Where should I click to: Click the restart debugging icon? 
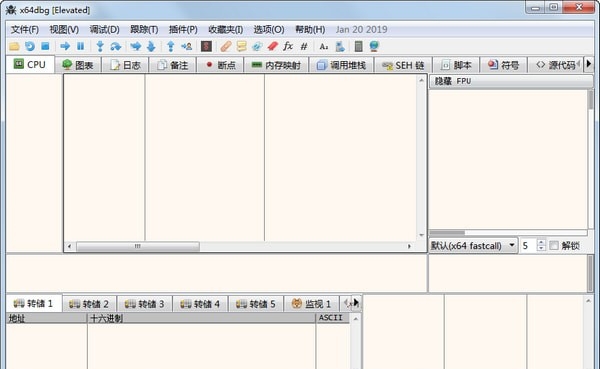click(x=30, y=47)
